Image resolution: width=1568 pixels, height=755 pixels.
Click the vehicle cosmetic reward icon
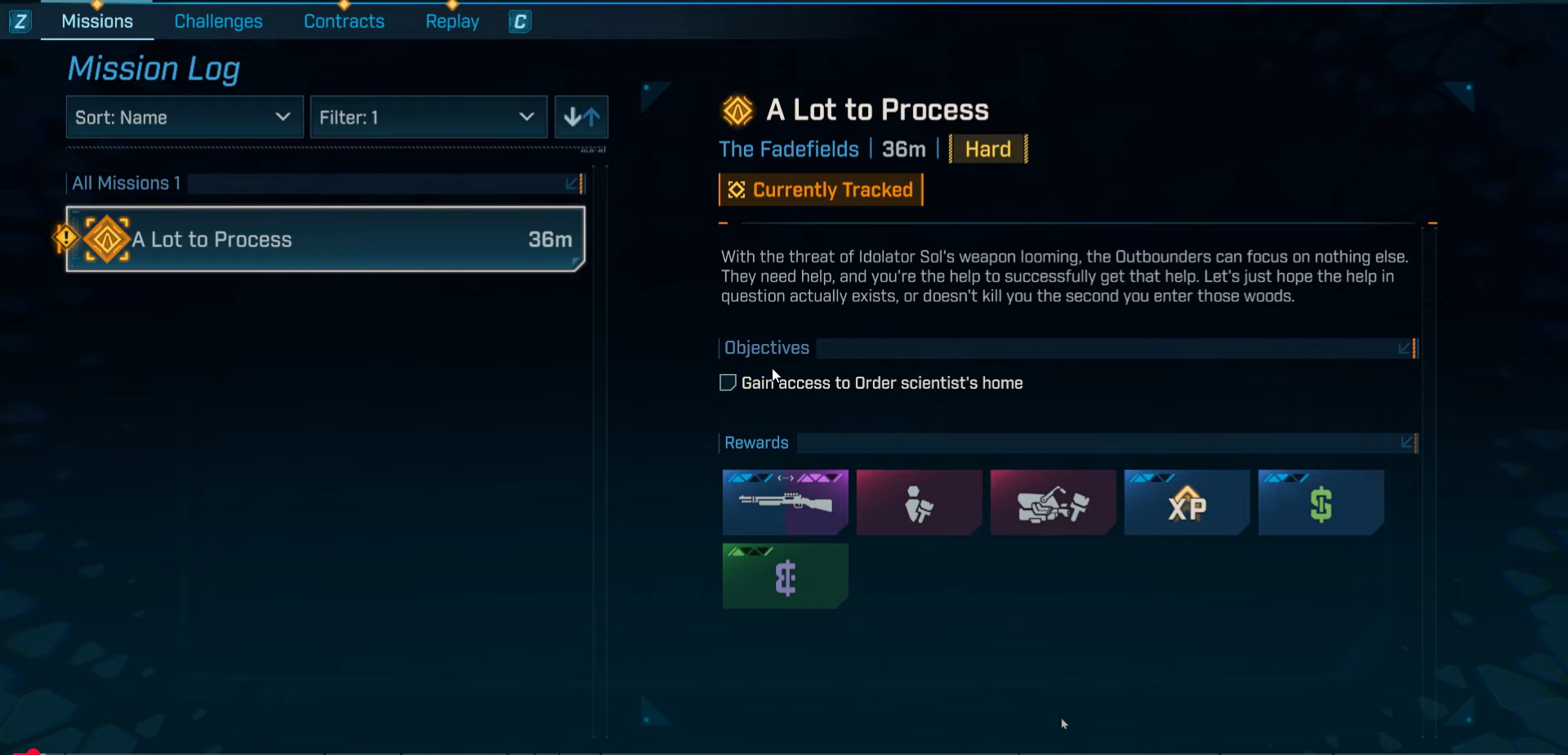(1053, 502)
